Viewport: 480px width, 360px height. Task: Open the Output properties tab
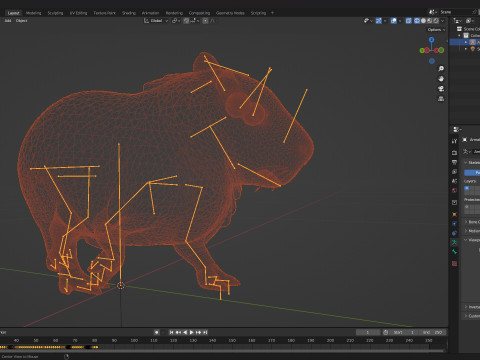point(454,162)
